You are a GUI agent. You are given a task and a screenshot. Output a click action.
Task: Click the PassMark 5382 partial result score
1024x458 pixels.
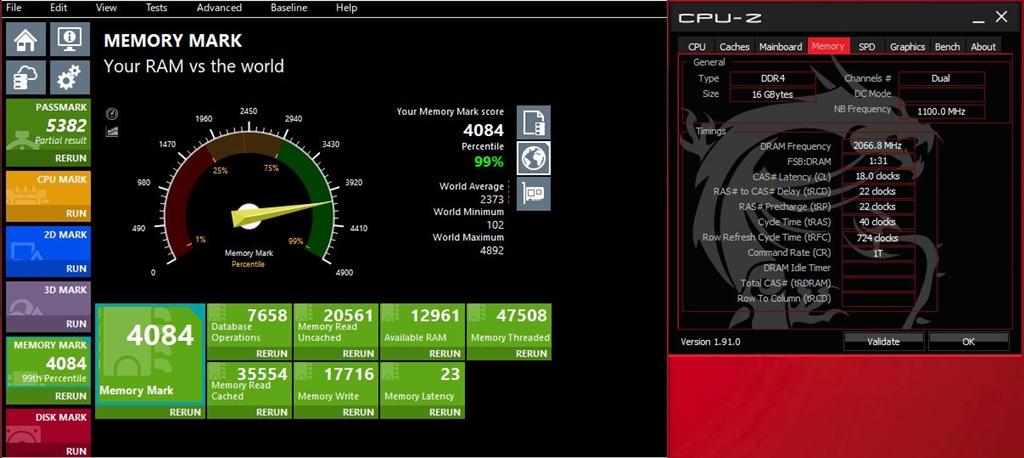pyautogui.click(x=65, y=126)
